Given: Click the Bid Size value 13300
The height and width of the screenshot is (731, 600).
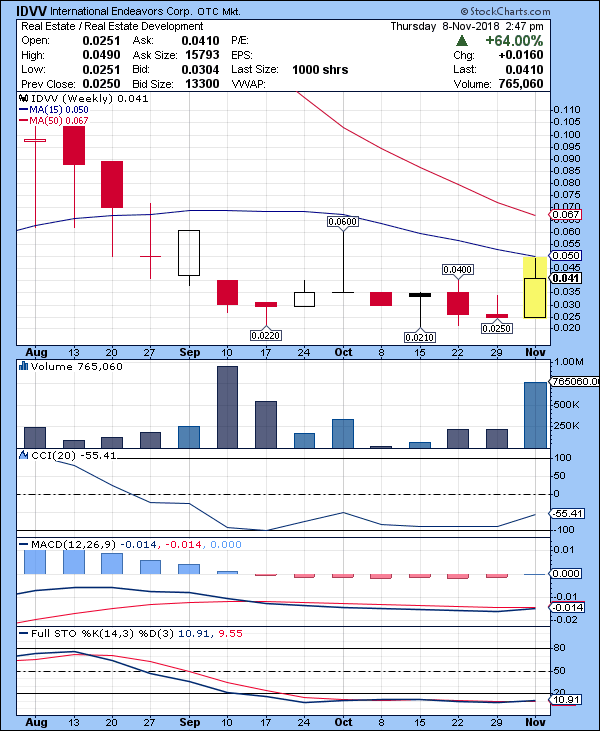Looking at the screenshot, I should pyautogui.click(x=202, y=84).
